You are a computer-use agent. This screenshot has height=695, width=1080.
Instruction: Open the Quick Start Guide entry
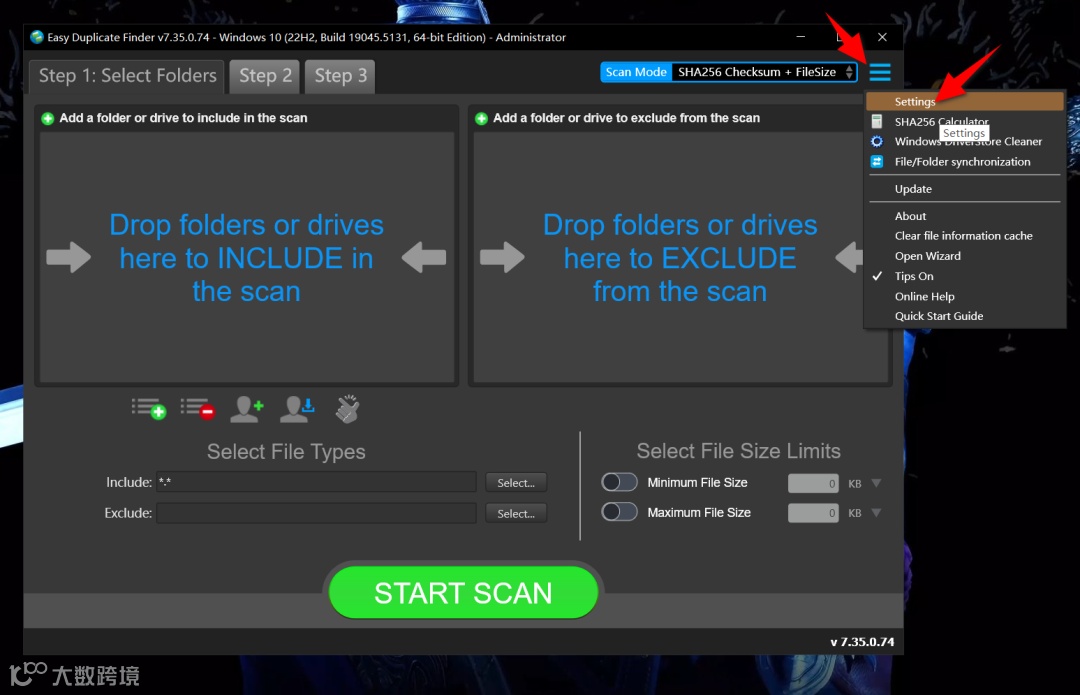964,316
